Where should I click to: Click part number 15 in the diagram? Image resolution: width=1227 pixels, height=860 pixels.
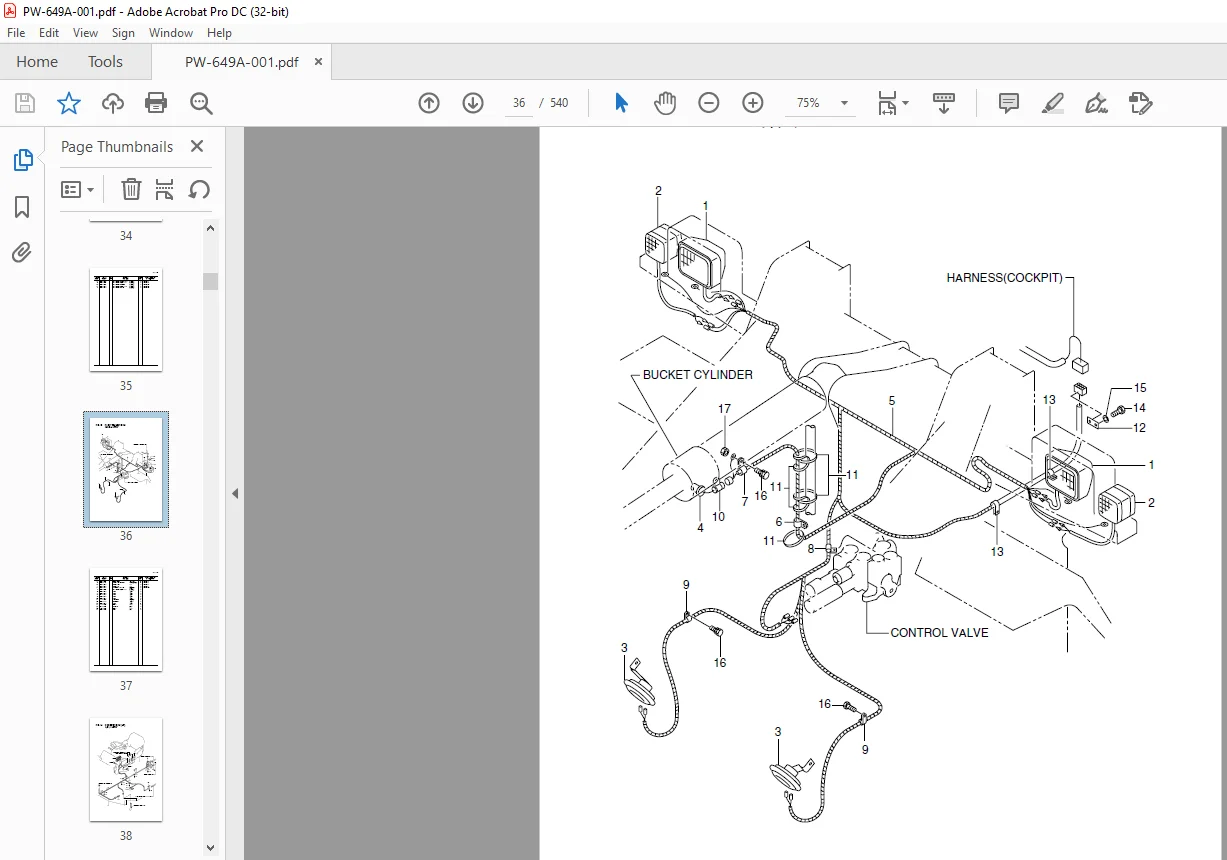point(1139,388)
